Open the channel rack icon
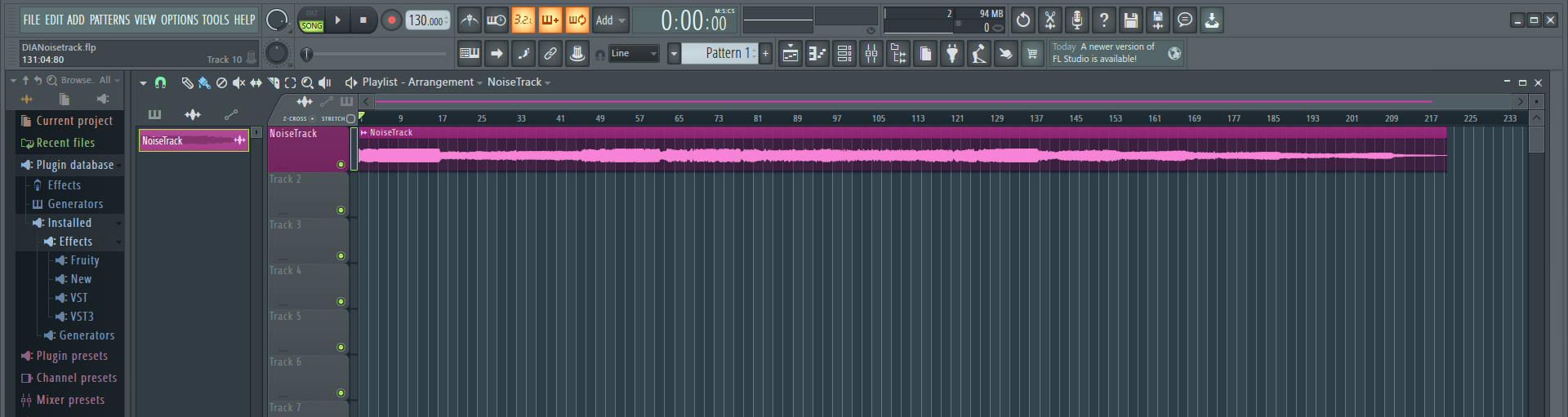 coord(844,54)
